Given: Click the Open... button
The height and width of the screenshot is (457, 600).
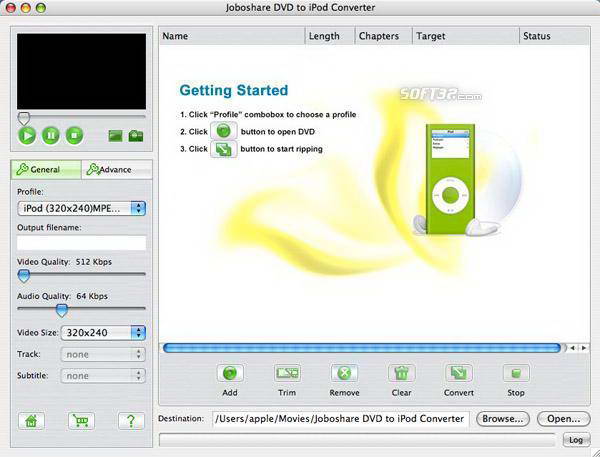Looking at the screenshot, I should (564, 419).
